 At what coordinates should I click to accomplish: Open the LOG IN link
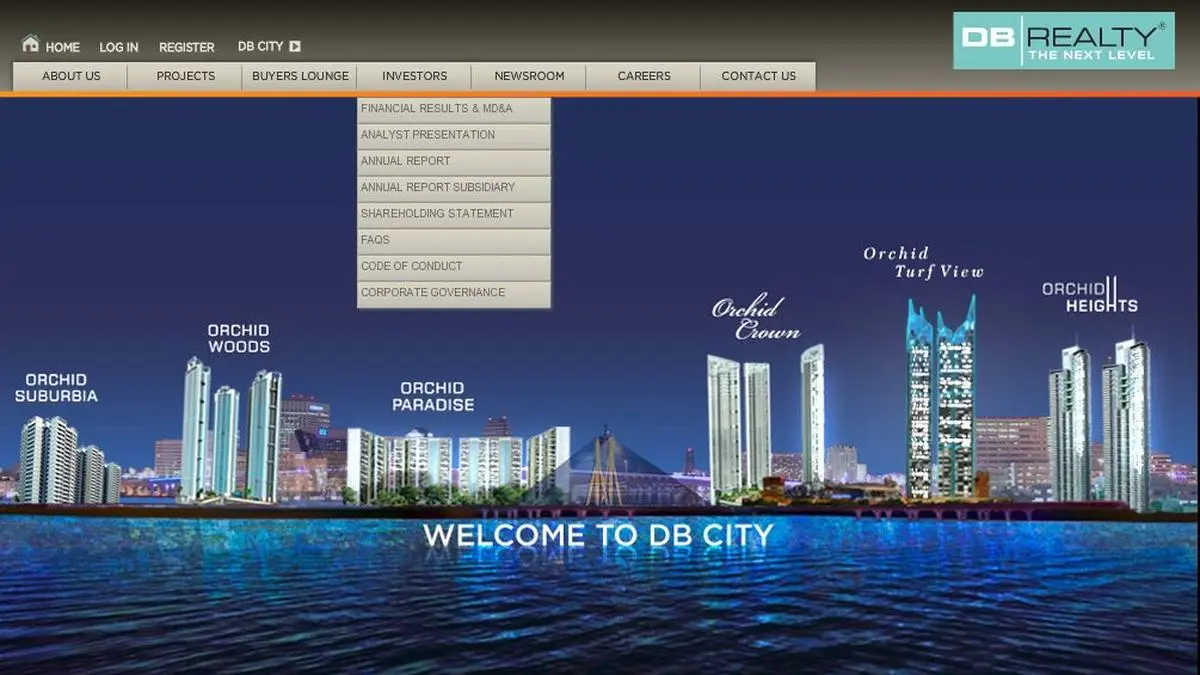[118, 46]
